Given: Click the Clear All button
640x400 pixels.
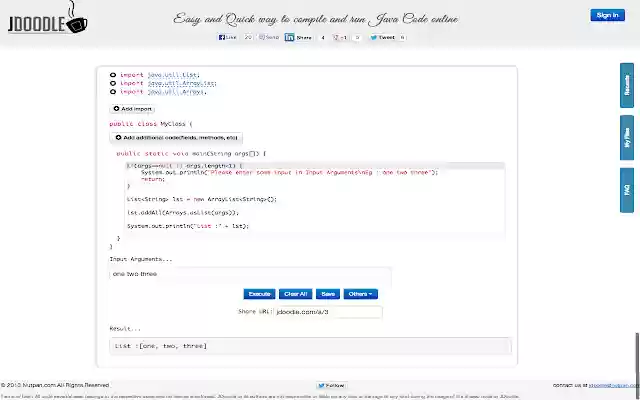Looking at the screenshot, I should 296,294.
